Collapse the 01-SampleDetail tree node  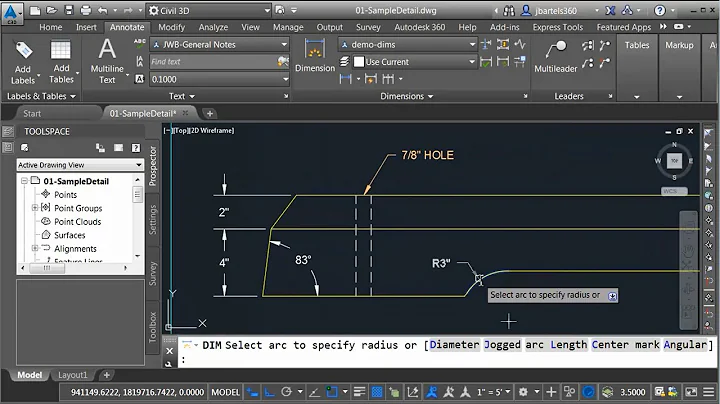click(24, 181)
